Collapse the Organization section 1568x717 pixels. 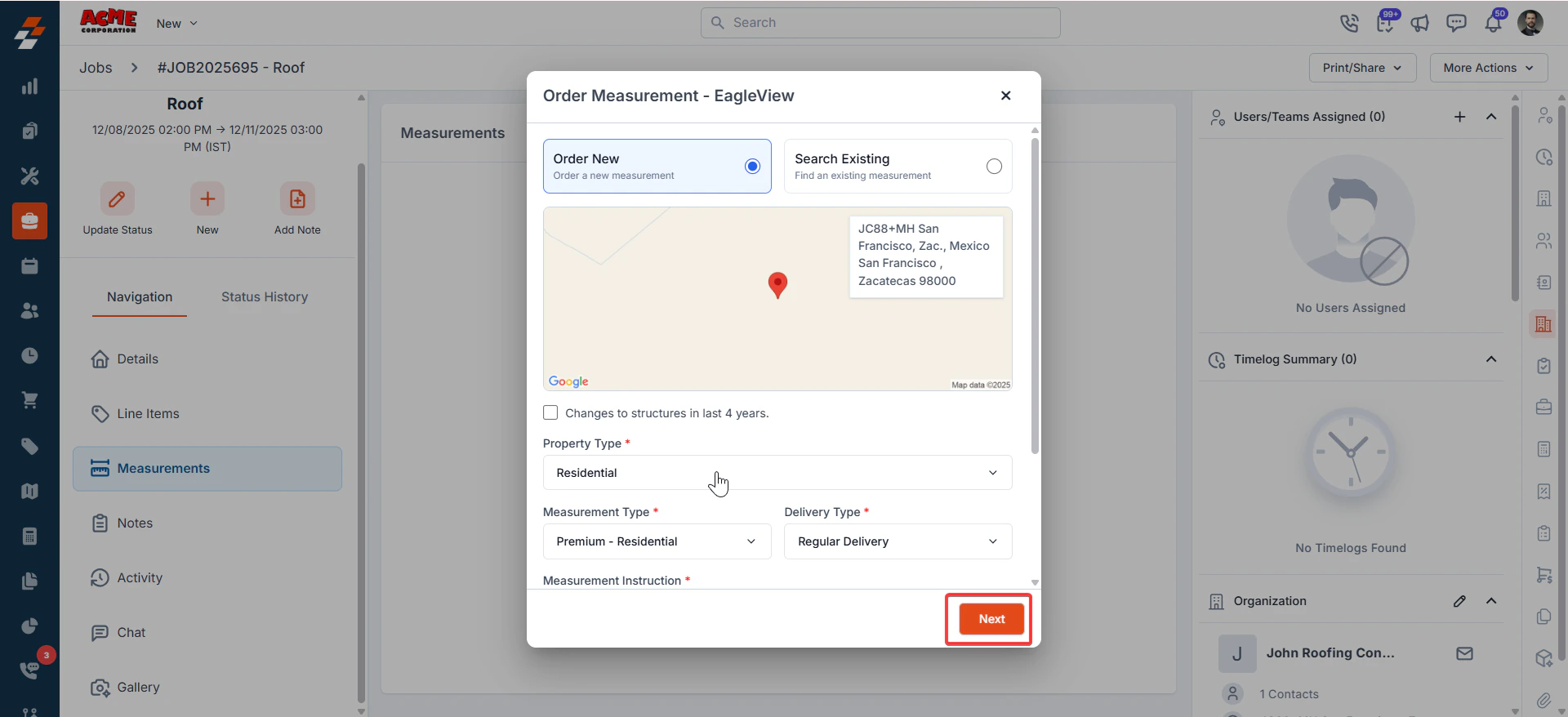coord(1491,601)
